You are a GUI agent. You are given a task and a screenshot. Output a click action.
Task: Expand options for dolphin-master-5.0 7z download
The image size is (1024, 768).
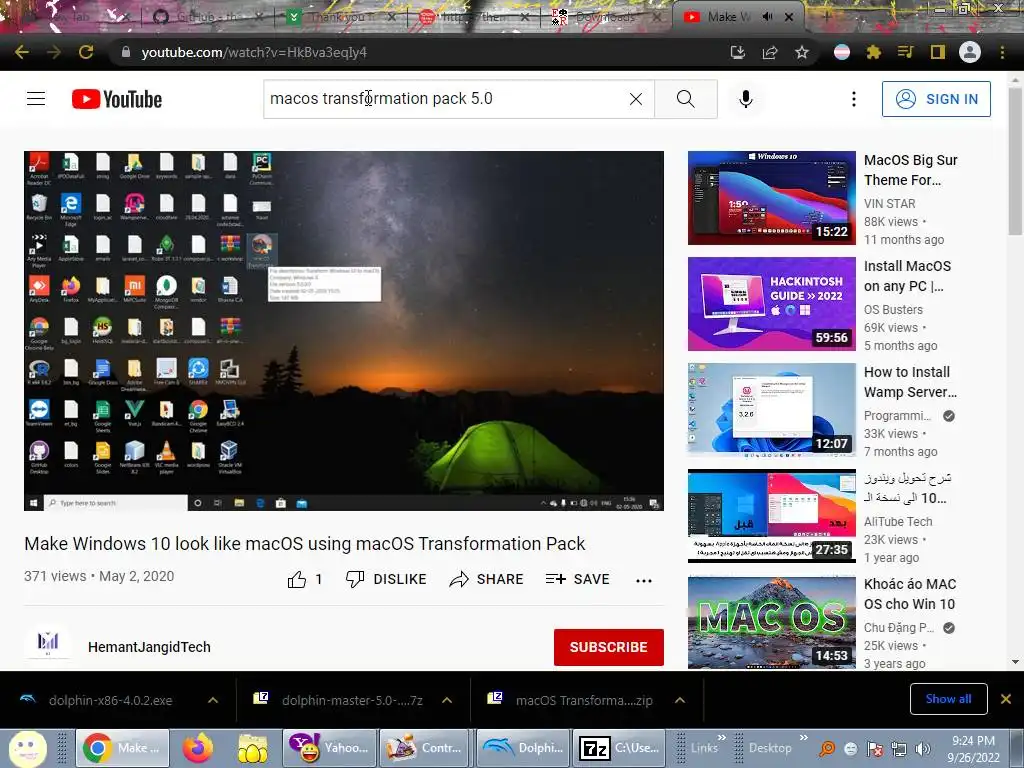point(447,700)
